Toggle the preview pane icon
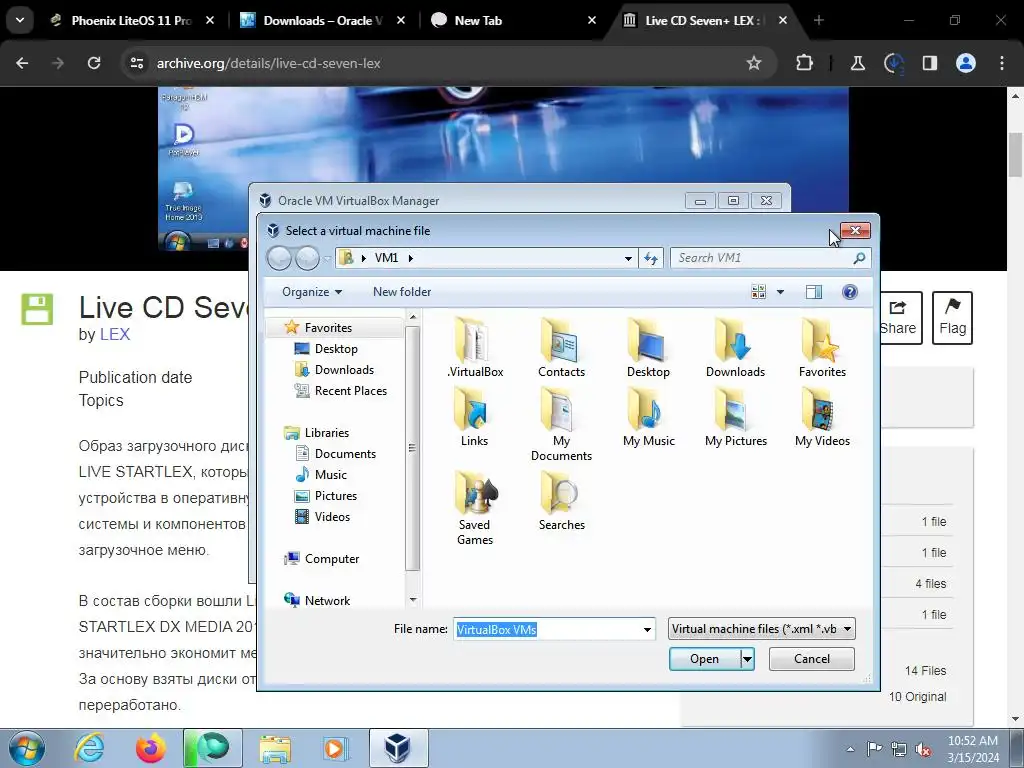The width and height of the screenshot is (1024, 768). point(814,292)
